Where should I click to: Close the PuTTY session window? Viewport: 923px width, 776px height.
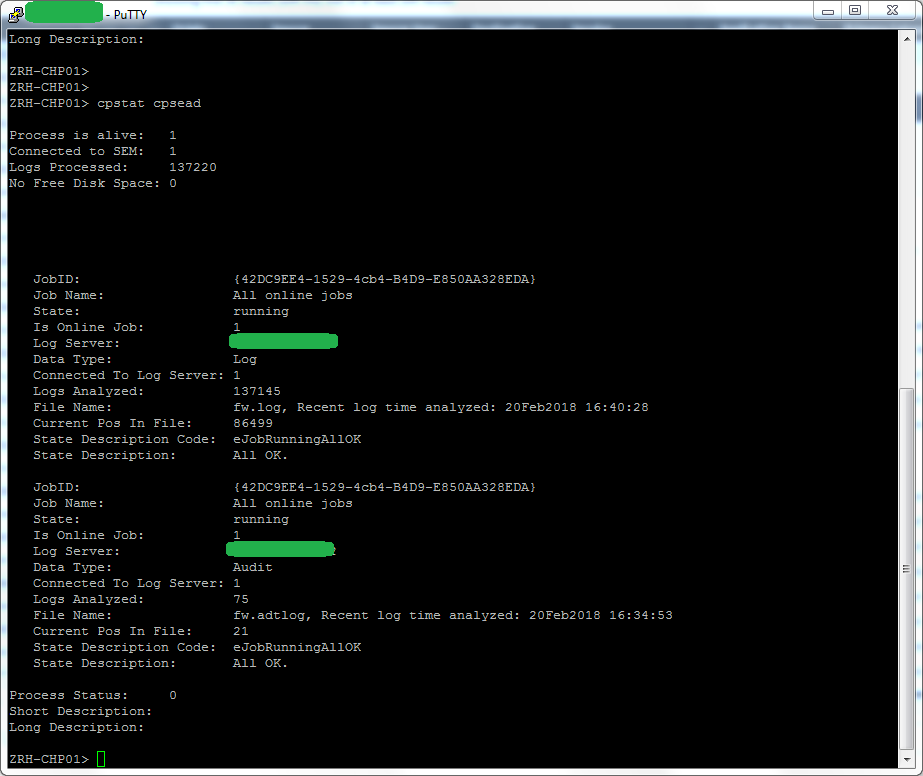[x=892, y=11]
